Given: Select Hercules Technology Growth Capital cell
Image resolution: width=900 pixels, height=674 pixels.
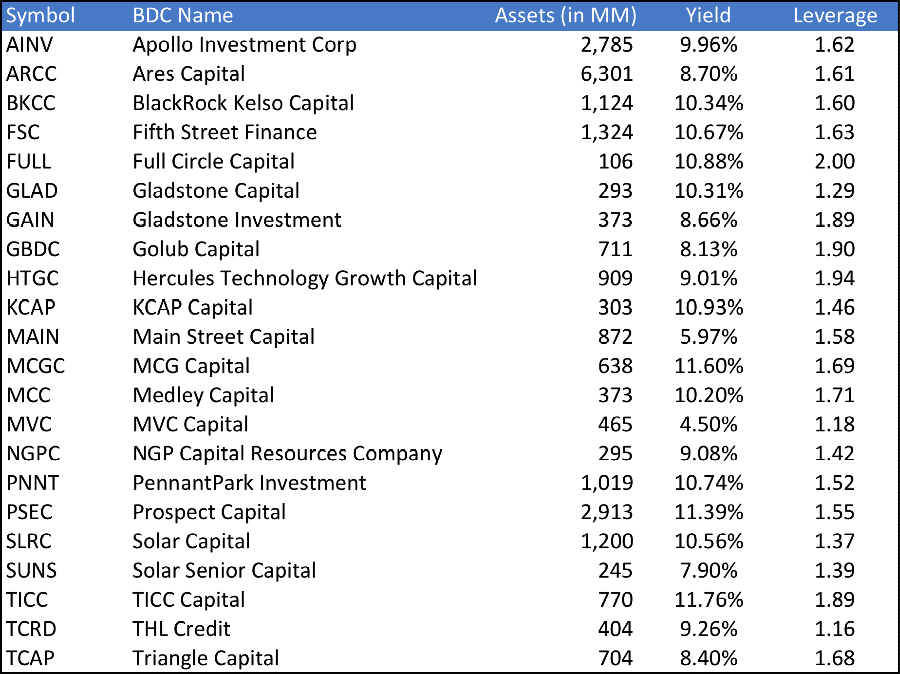Looking at the screenshot, I should (305, 278).
